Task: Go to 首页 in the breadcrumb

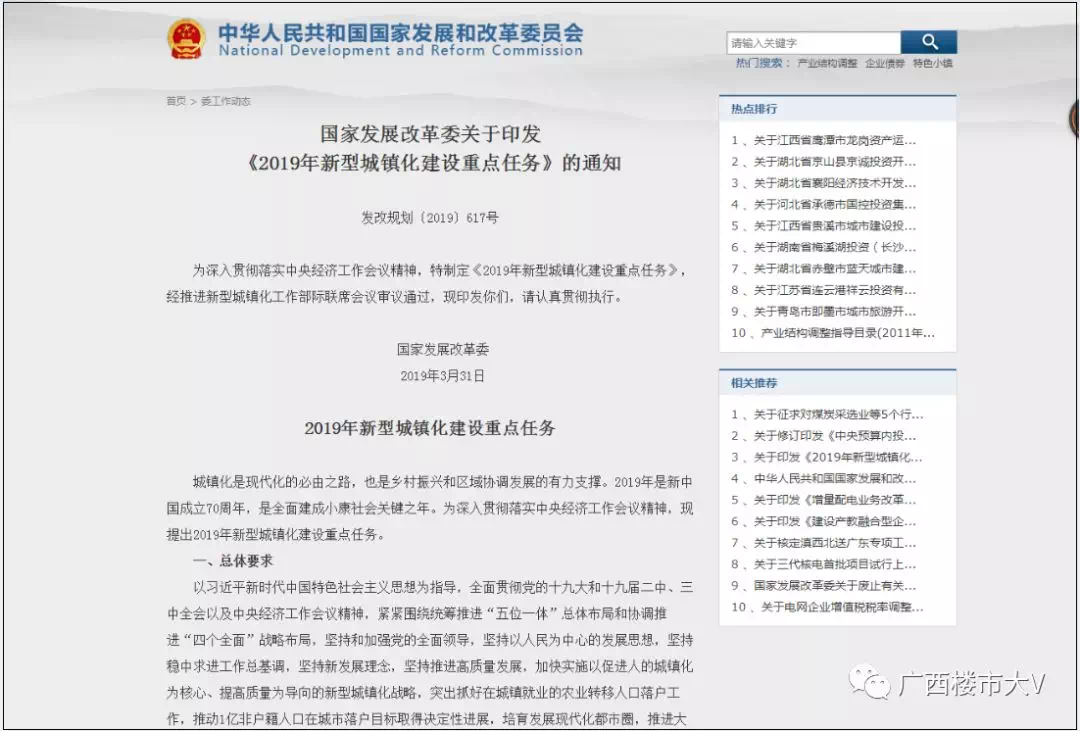Action: click(176, 101)
